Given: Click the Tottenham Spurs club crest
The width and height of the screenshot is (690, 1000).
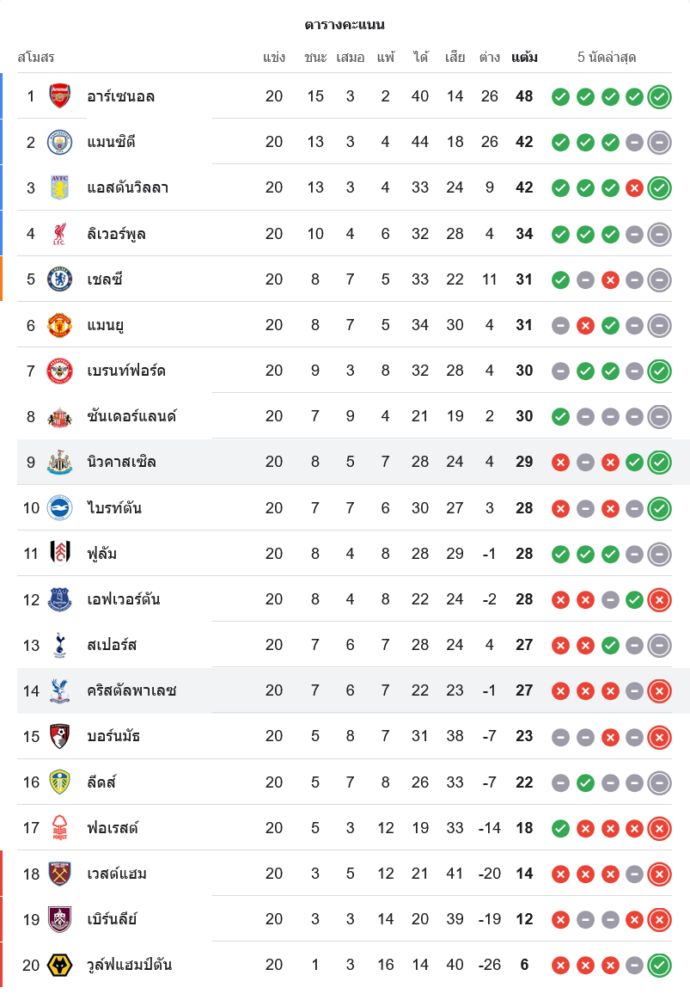Looking at the screenshot, I should [x=60, y=645].
